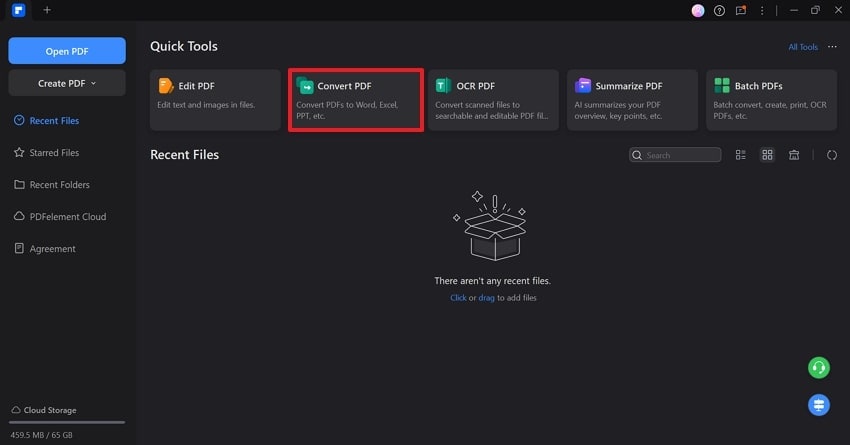850x445 pixels.
Task: Click the green Batch PDFs grid icon
Action: click(x=722, y=86)
